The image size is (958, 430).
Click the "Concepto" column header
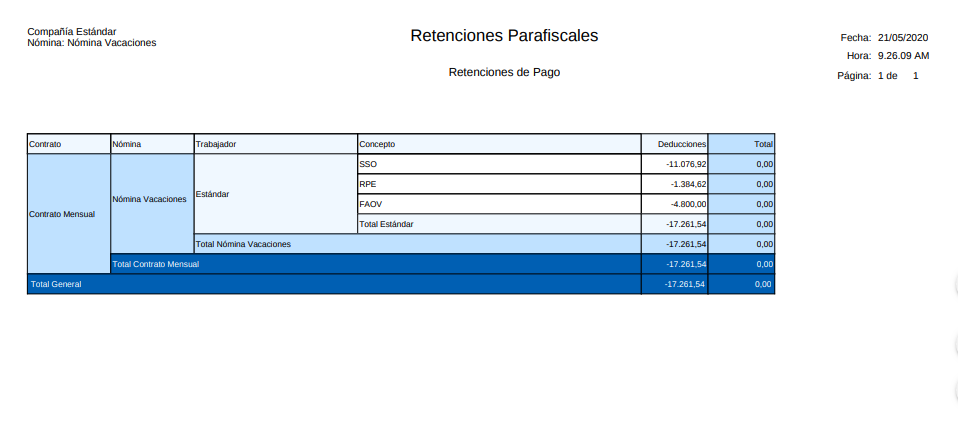499,144
